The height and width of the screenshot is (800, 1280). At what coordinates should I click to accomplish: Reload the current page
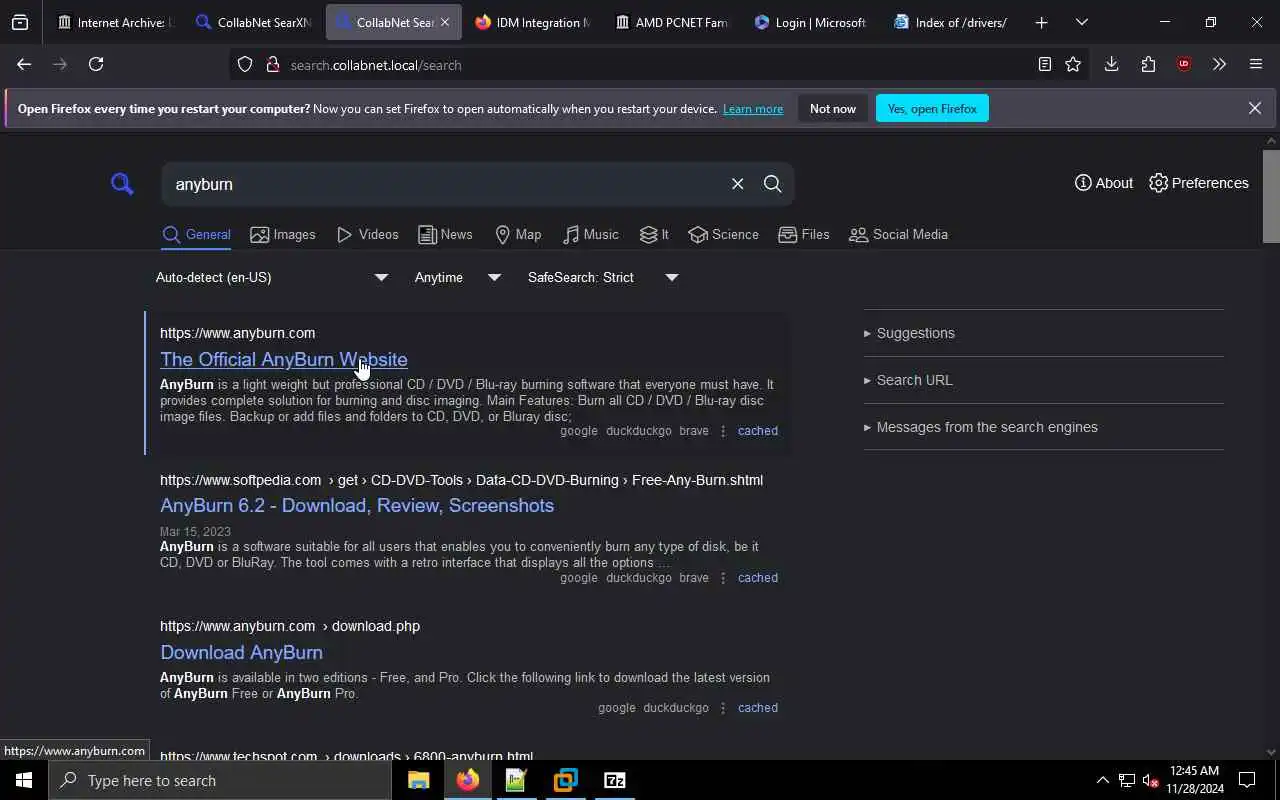(x=96, y=64)
